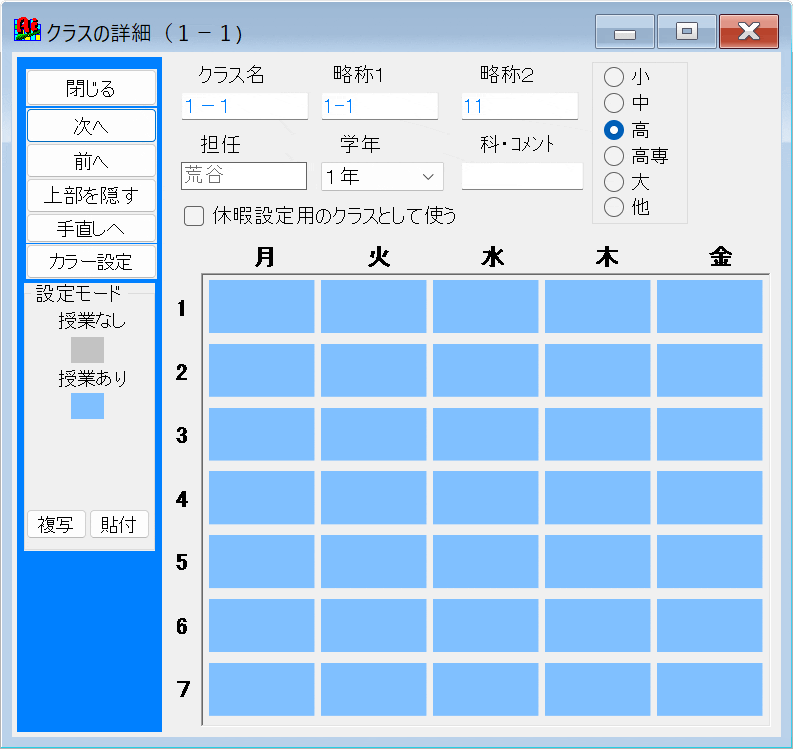Click the 月 column header
This screenshot has width=793, height=749.
click(x=265, y=257)
